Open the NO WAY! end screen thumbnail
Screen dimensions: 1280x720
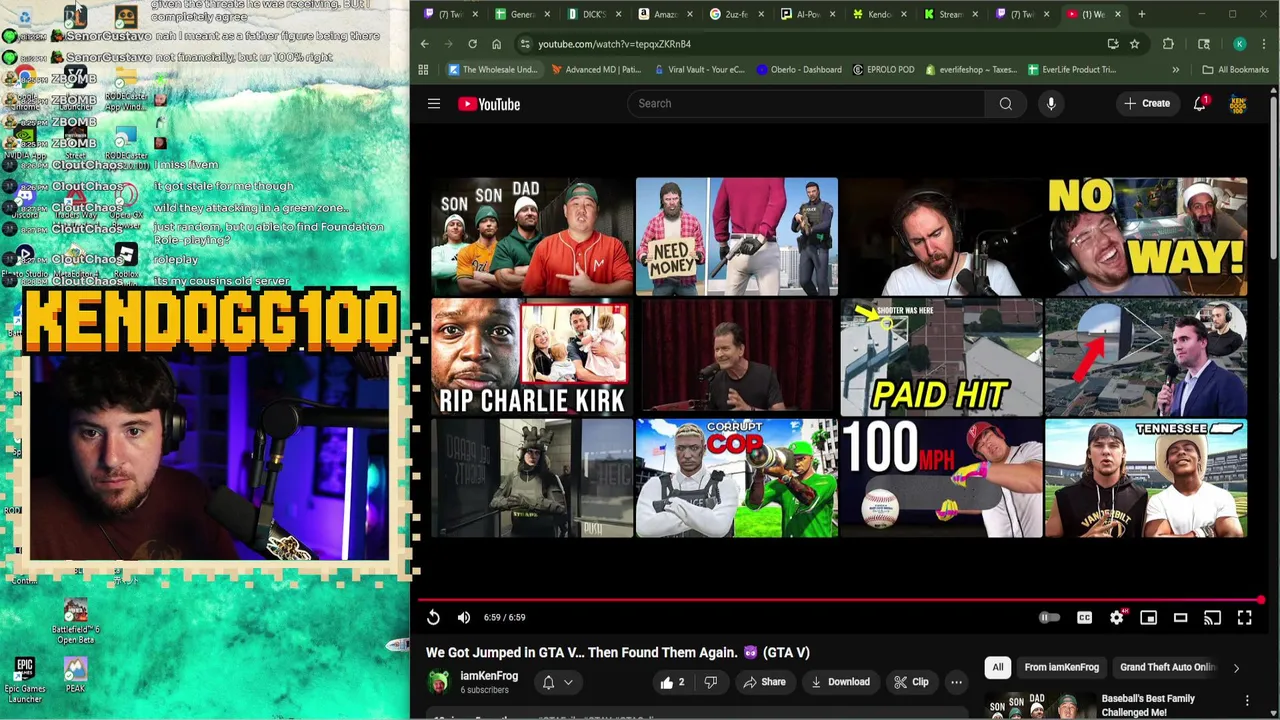[1146, 237]
